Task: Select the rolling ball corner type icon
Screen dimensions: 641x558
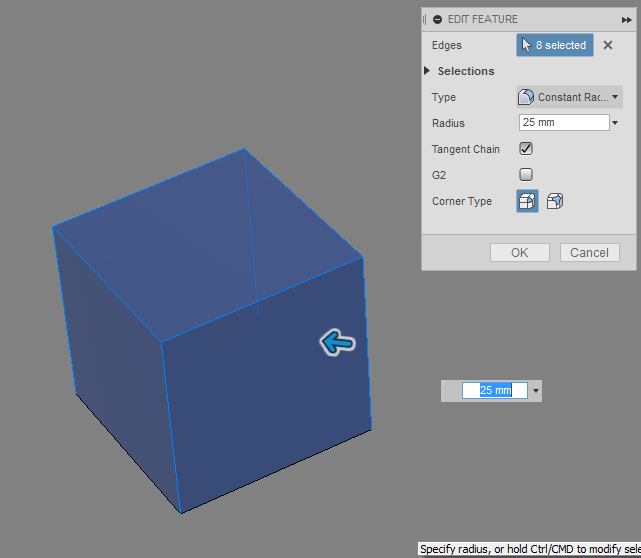Action: (x=527, y=201)
